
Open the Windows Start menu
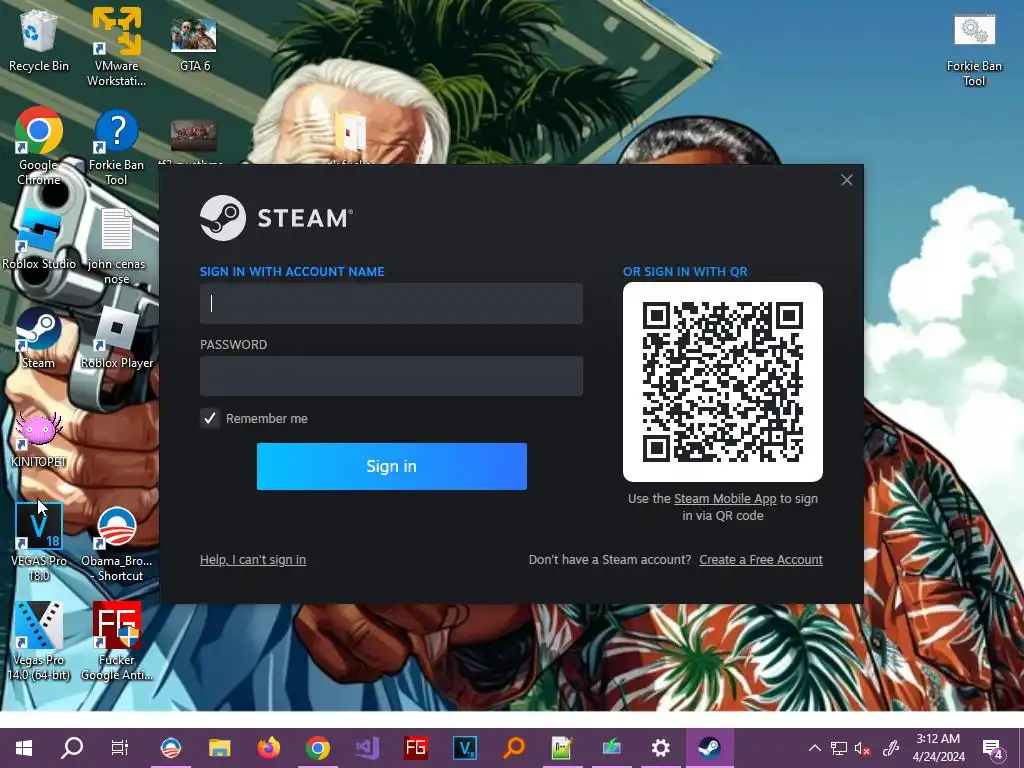[24, 747]
